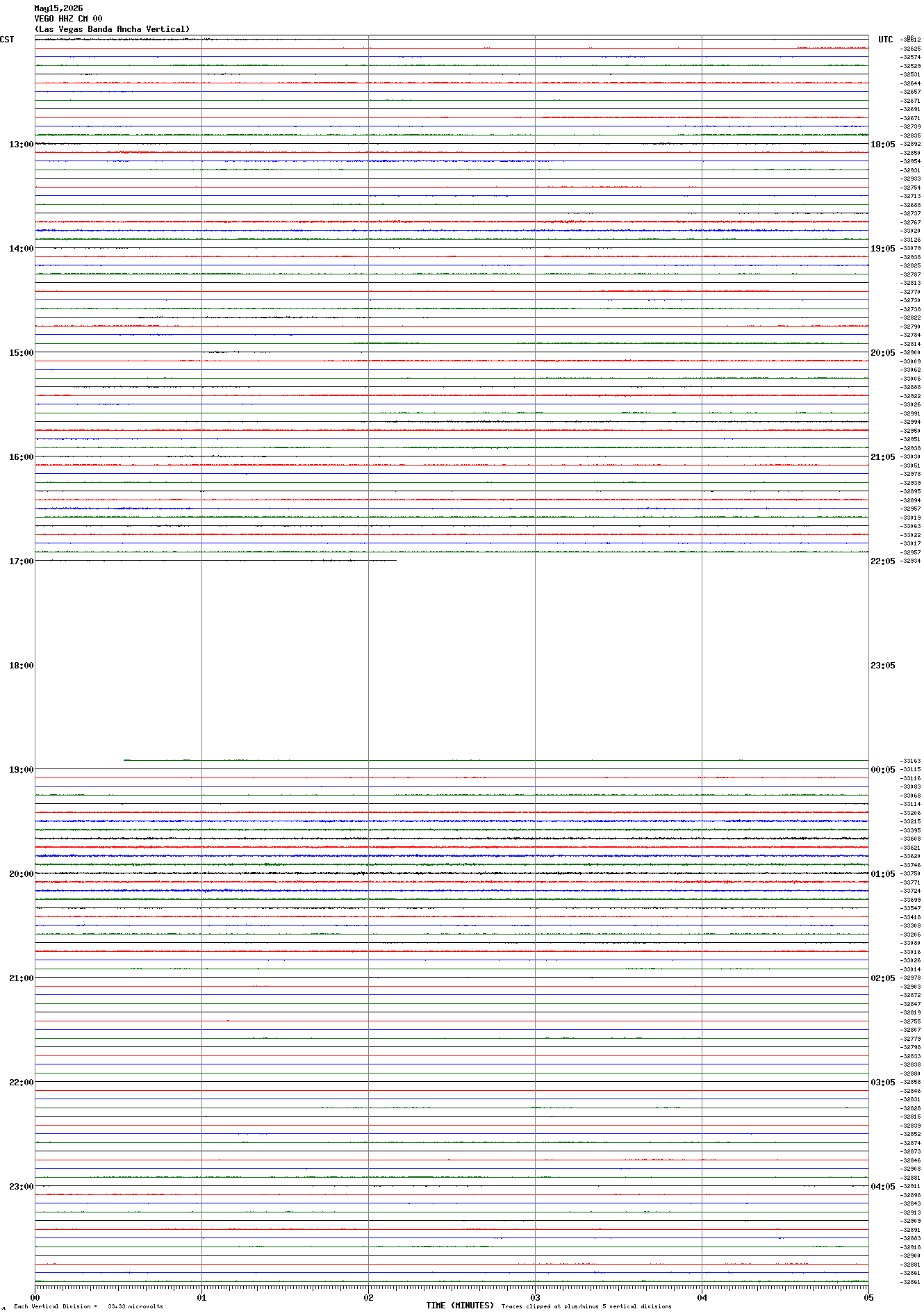
Task: Click the VEGO HHZ CM 00 station title
Action: click(68, 19)
